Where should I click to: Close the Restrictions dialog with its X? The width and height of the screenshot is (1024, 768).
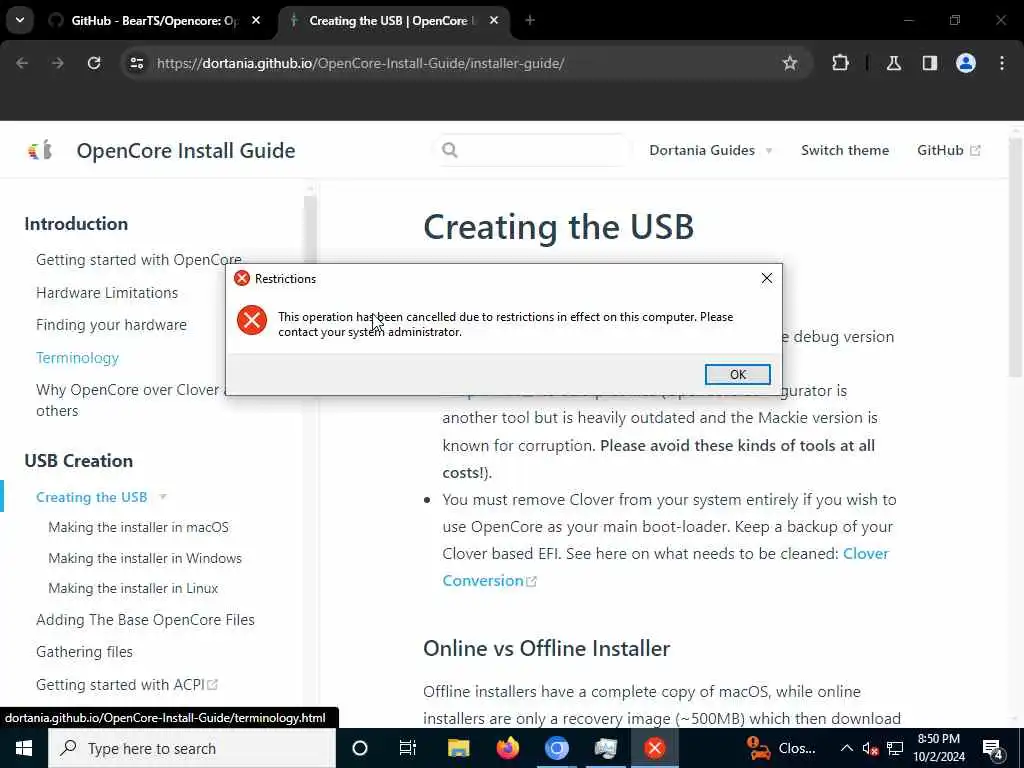point(767,278)
